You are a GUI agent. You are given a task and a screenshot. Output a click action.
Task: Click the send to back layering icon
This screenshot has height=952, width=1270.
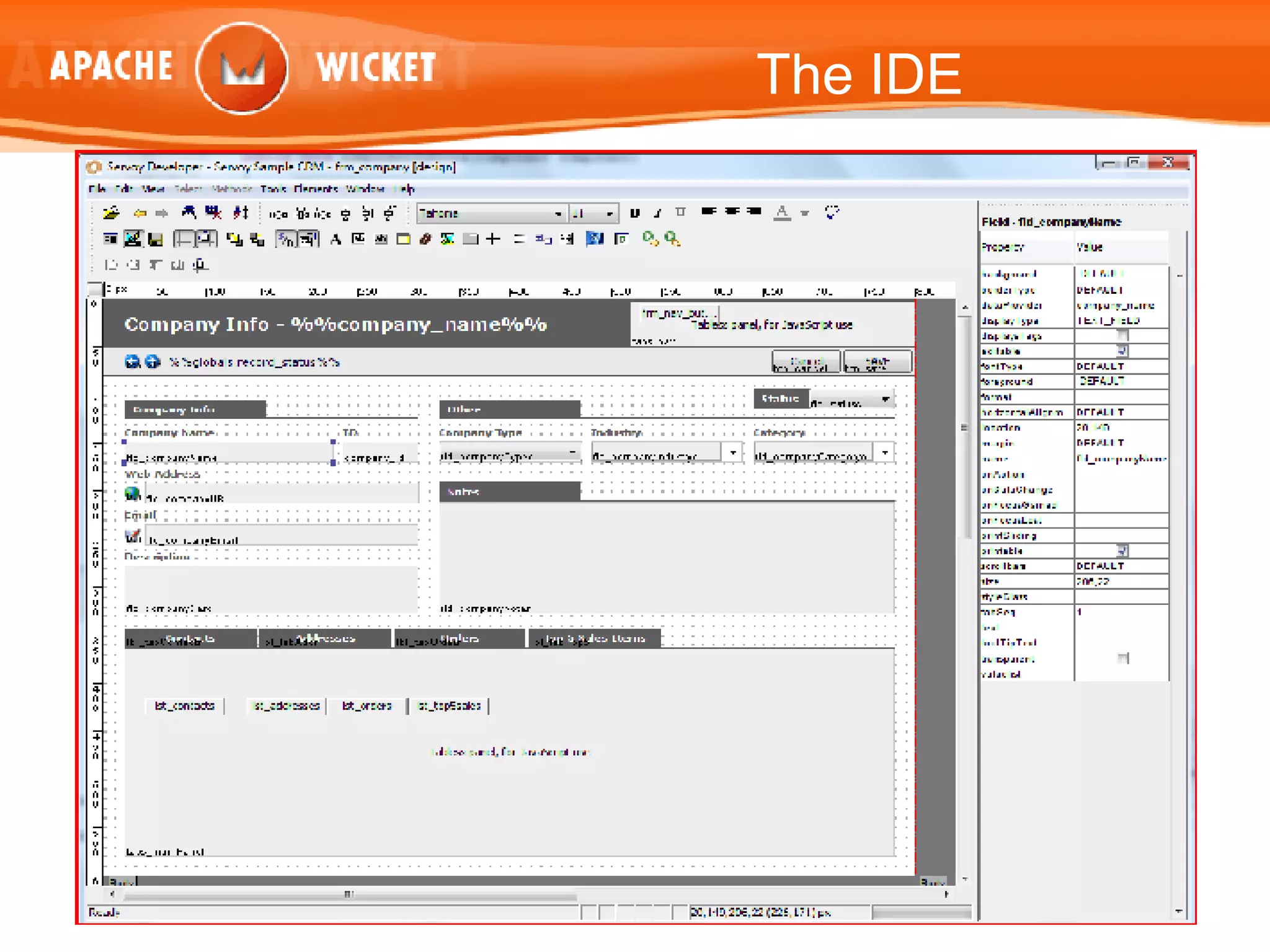257,239
